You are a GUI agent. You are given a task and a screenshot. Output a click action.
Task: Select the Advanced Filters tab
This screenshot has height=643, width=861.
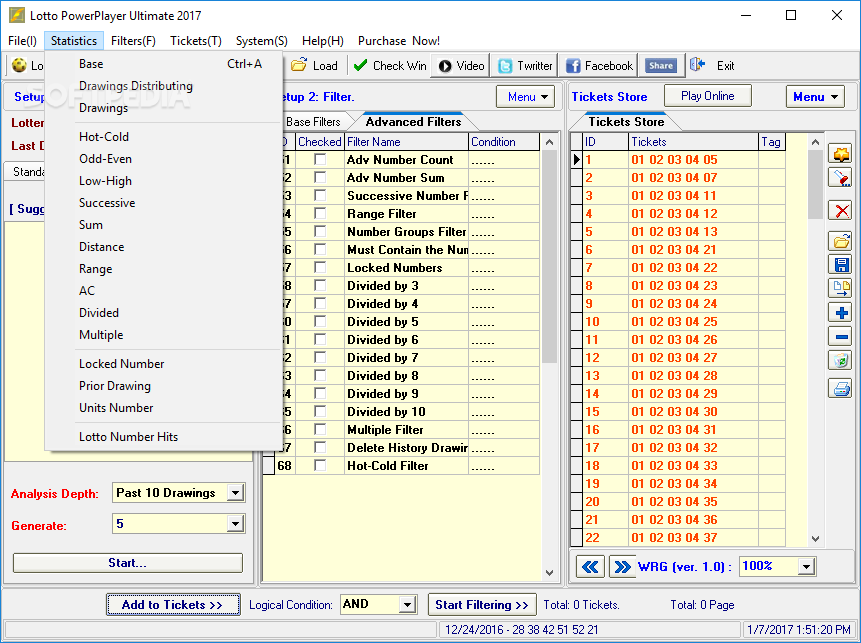(413, 121)
